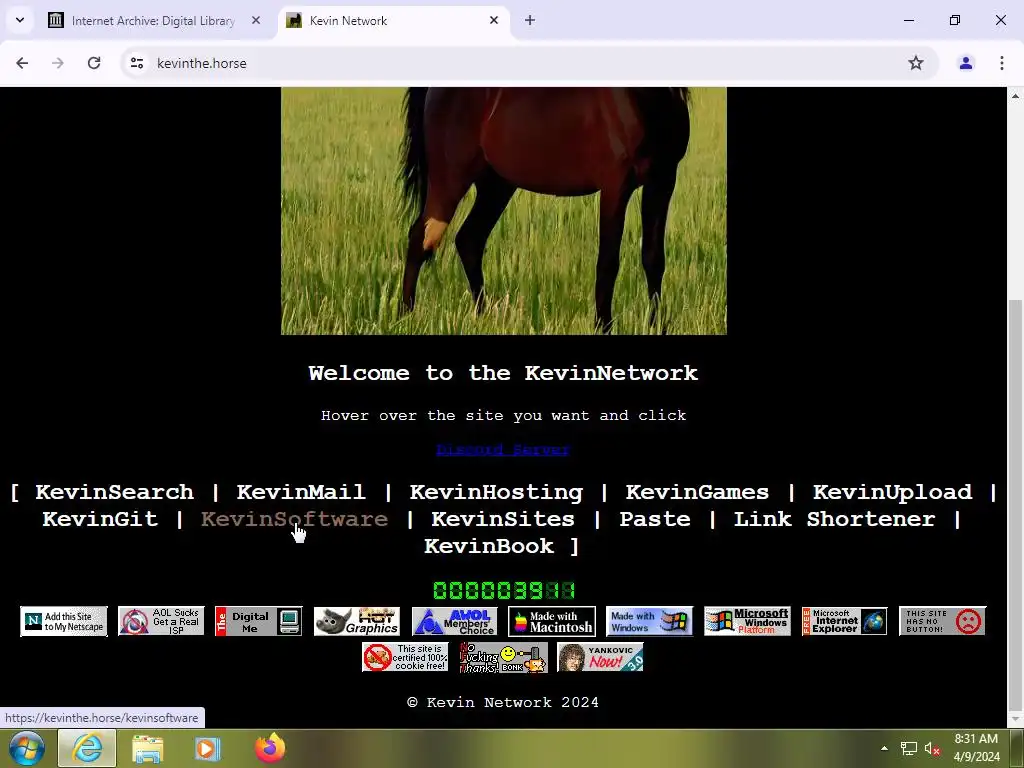The height and width of the screenshot is (768, 1024).
Task: Click the green visitor counter digits
Action: 504,590
